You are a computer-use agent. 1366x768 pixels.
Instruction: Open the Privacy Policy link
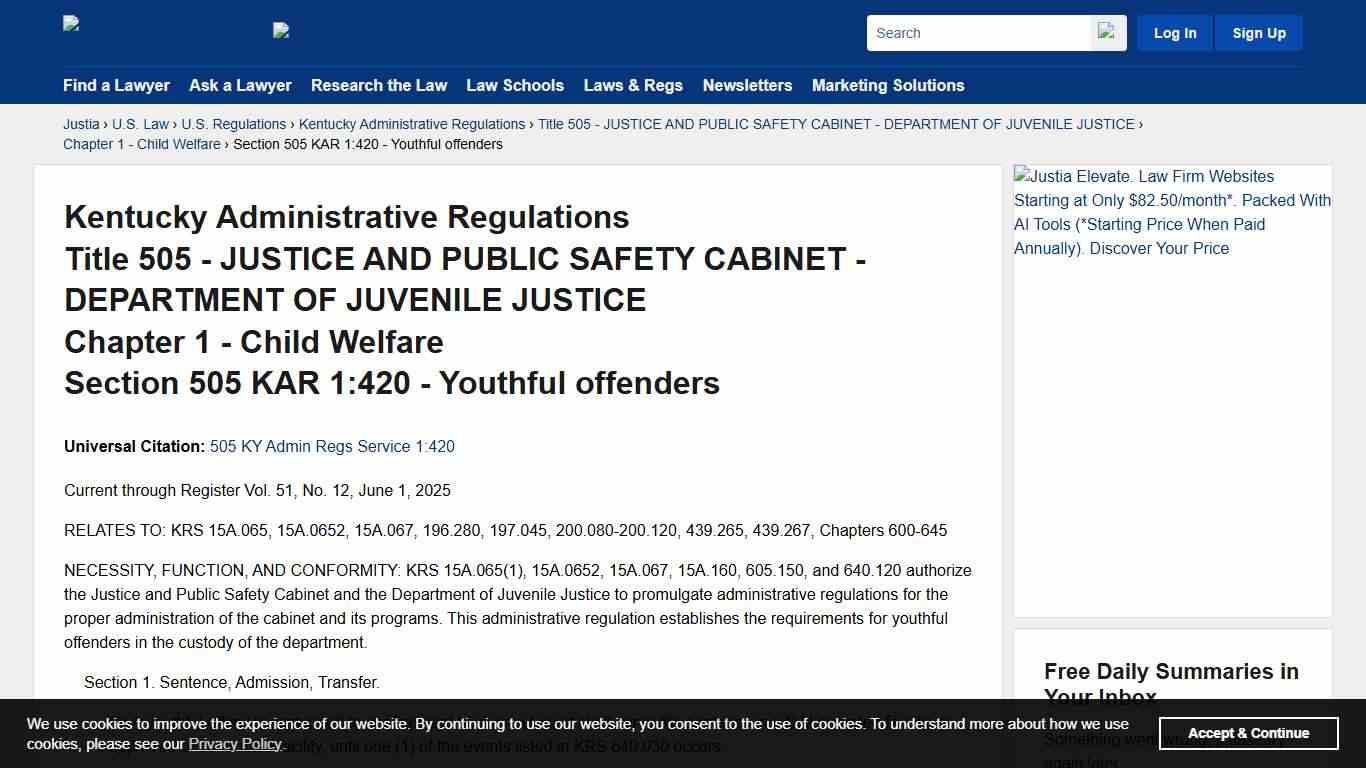[x=235, y=744]
